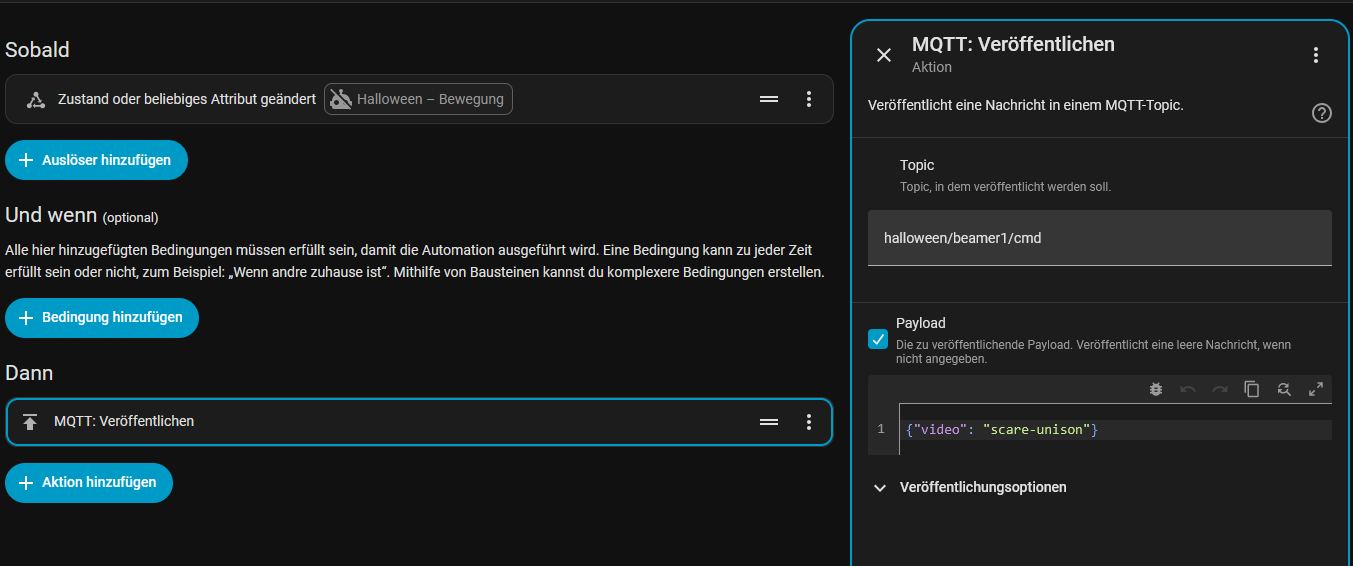The width and height of the screenshot is (1353, 566).
Task: Add a condition with Bedingung hinzufügen
Action: (x=102, y=317)
